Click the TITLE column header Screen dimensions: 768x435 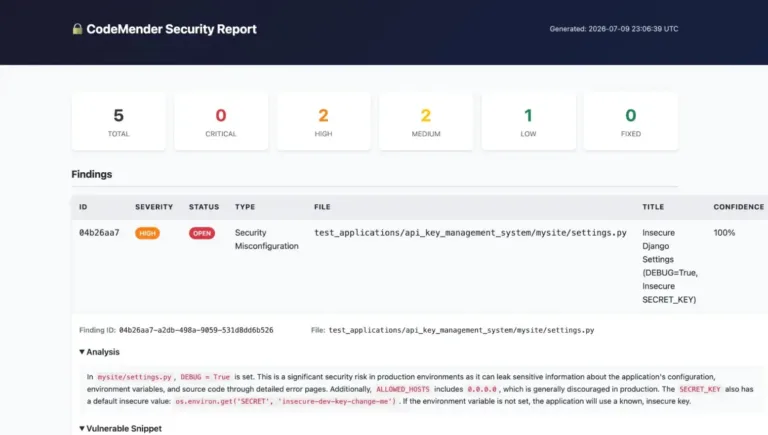click(x=653, y=207)
